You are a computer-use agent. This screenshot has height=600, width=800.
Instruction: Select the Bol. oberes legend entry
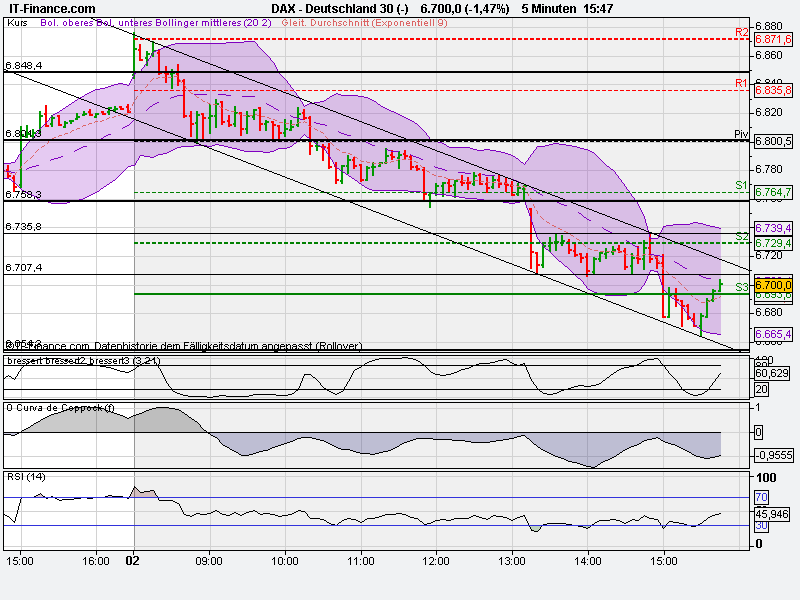click(66, 23)
